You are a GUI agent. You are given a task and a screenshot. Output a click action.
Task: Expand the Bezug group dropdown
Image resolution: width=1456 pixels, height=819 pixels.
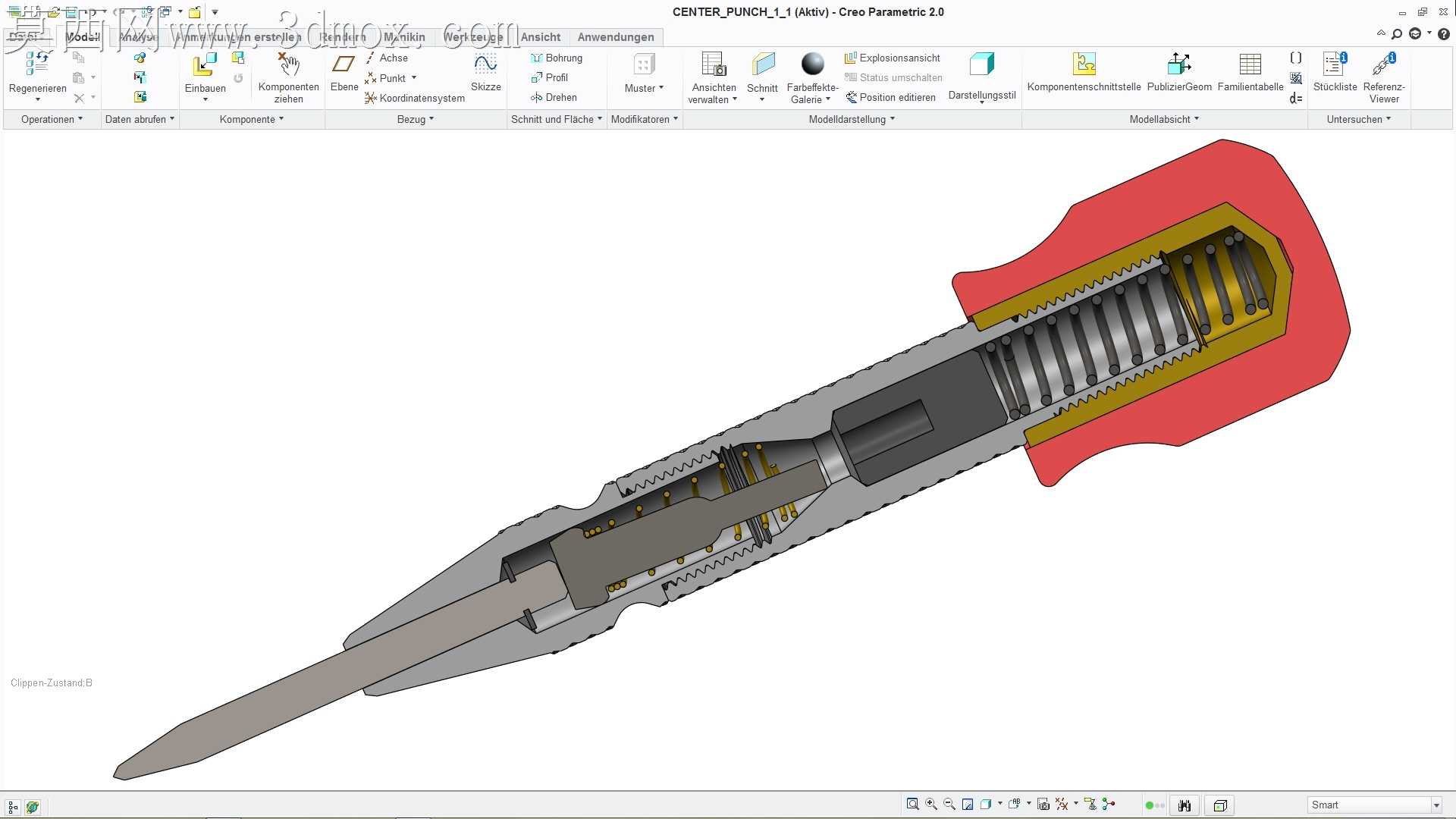click(416, 119)
